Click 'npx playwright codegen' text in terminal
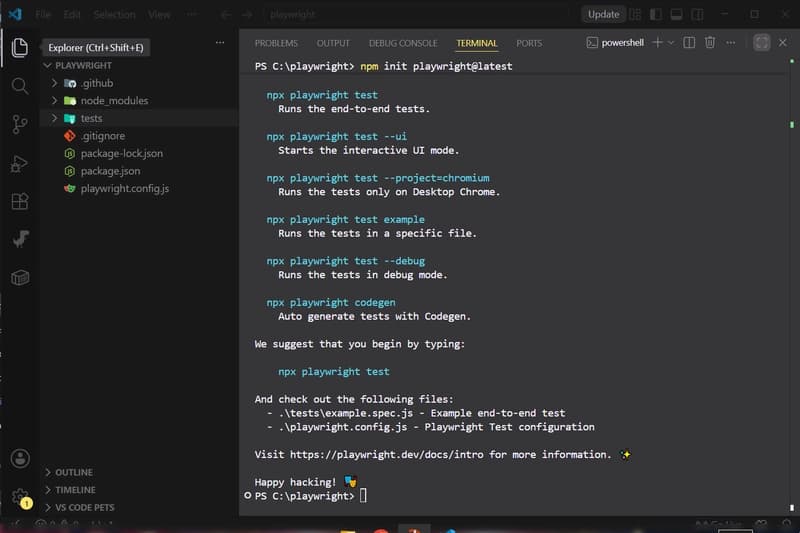 click(331, 302)
